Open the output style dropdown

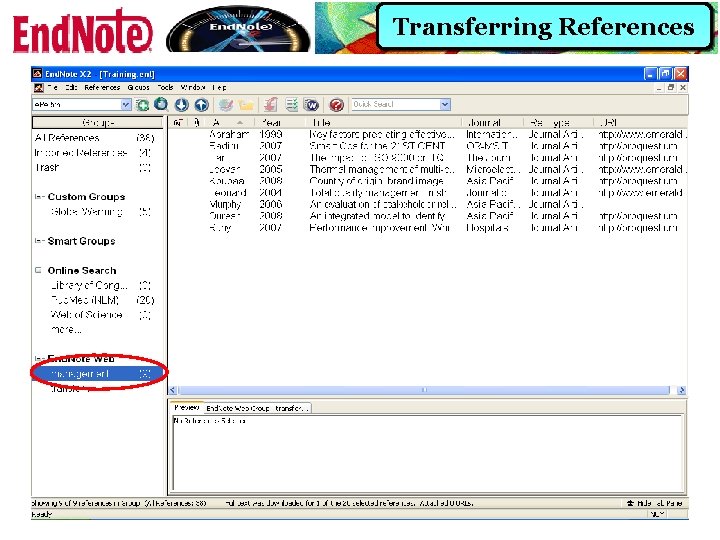[x=125, y=105]
